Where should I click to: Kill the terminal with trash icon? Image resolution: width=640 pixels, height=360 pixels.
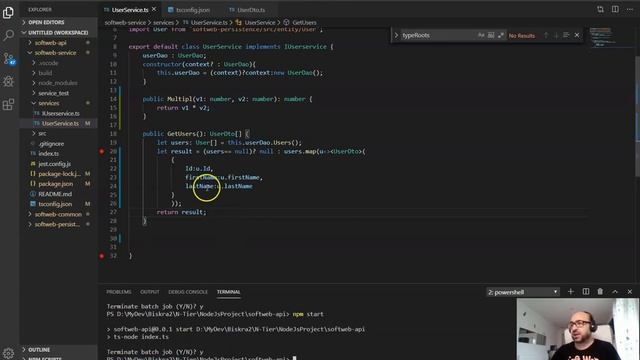click(x=600, y=291)
